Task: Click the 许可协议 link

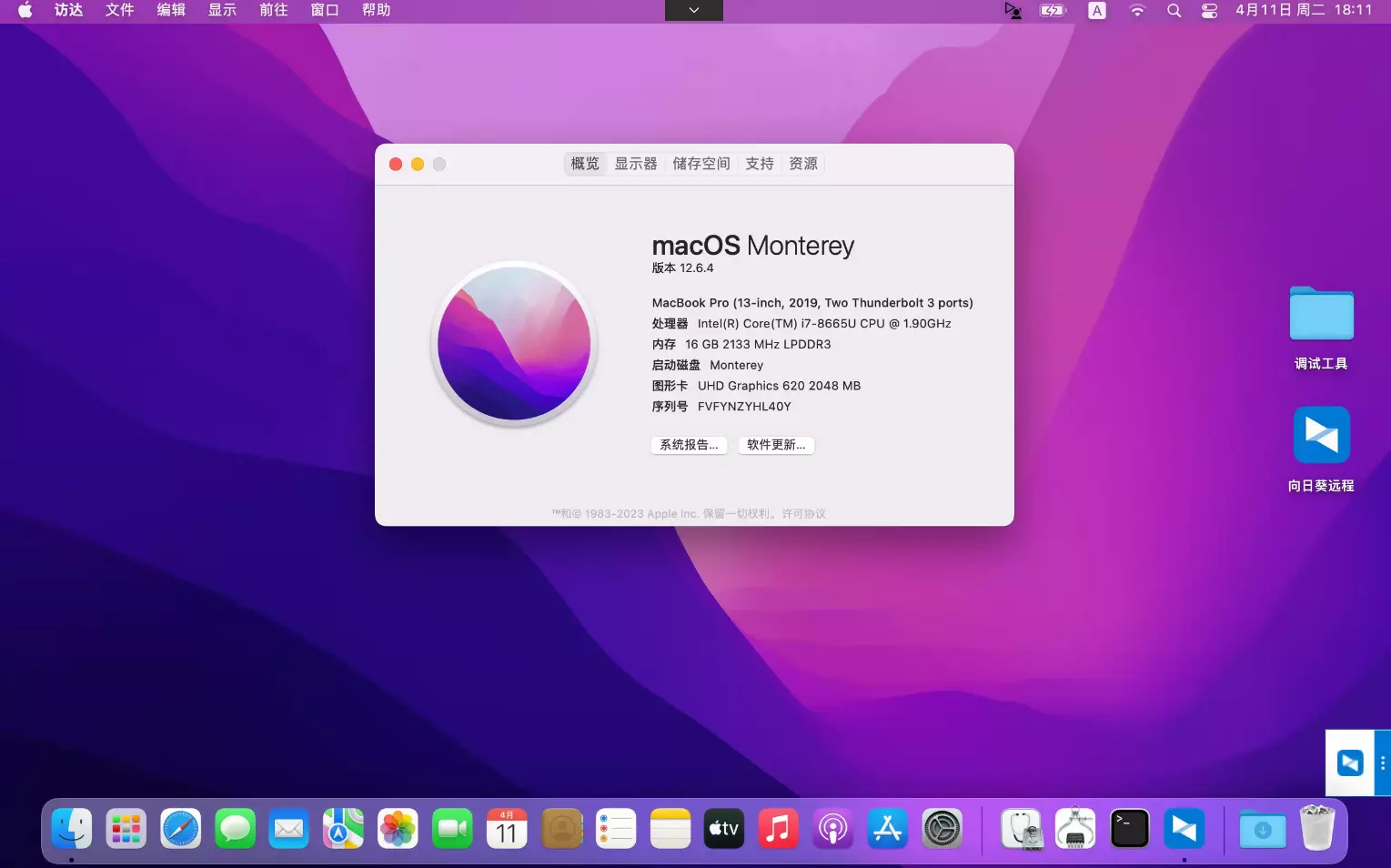Action: click(803, 514)
